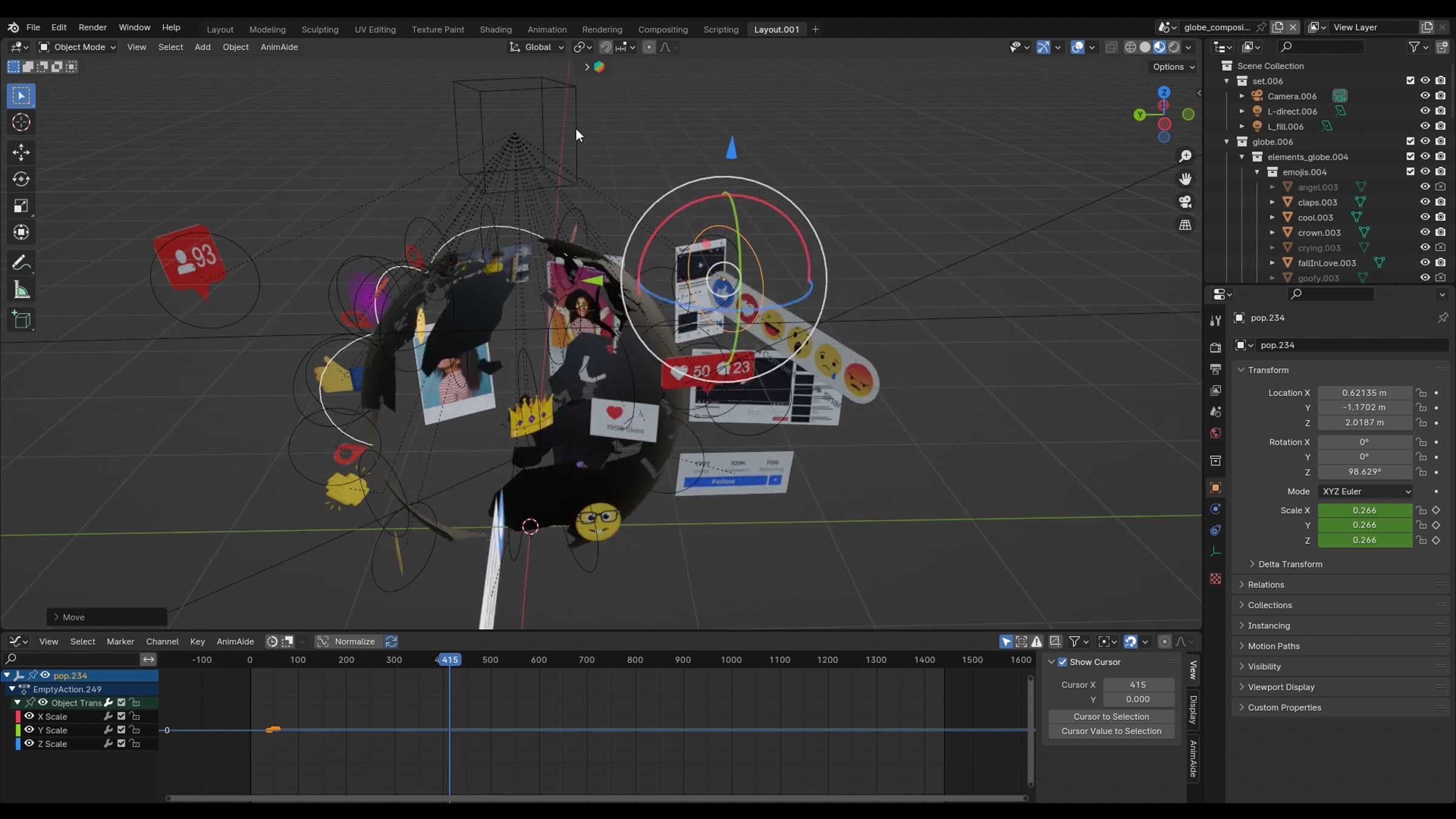Image resolution: width=1456 pixels, height=819 pixels.
Task: Switch to the Shading workspace tab
Action: 495,29
